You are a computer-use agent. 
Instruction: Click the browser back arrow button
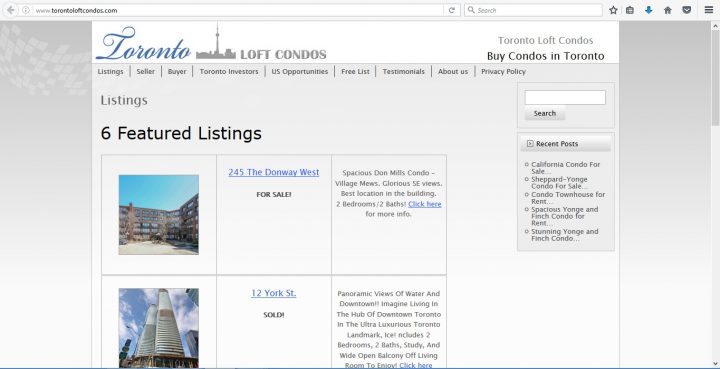(10, 10)
